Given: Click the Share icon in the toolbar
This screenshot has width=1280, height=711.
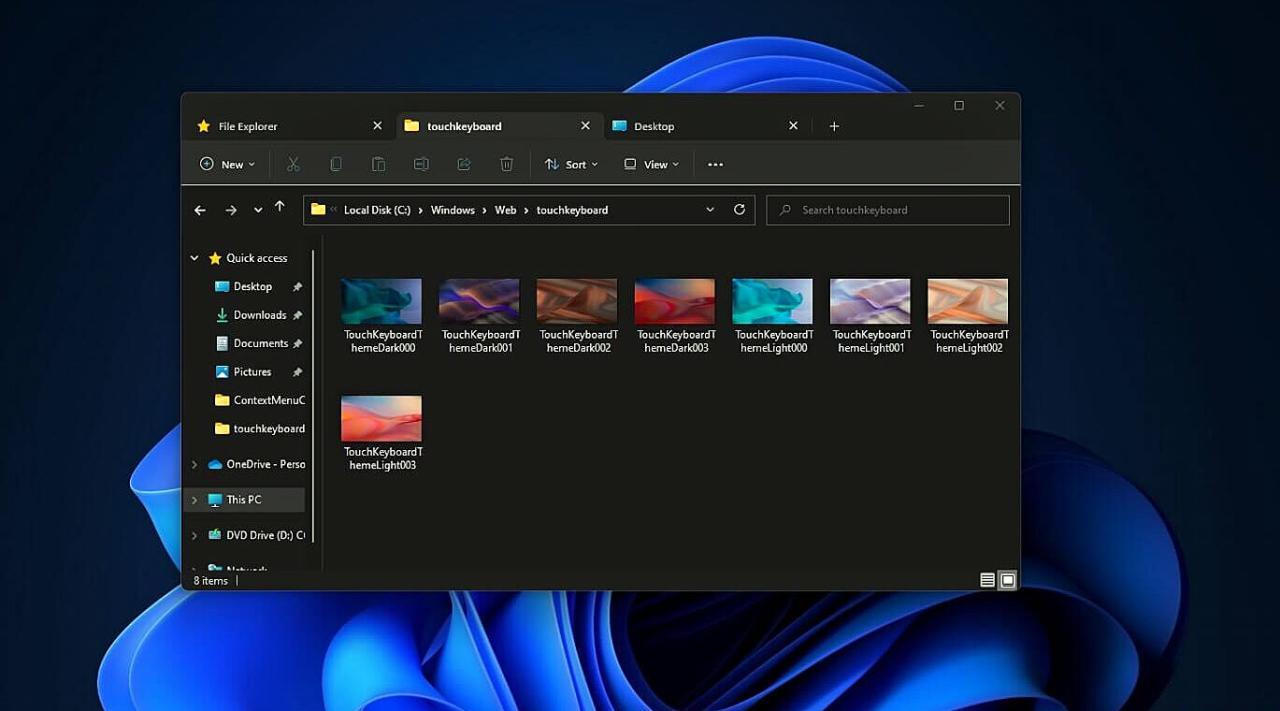Looking at the screenshot, I should point(464,163).
